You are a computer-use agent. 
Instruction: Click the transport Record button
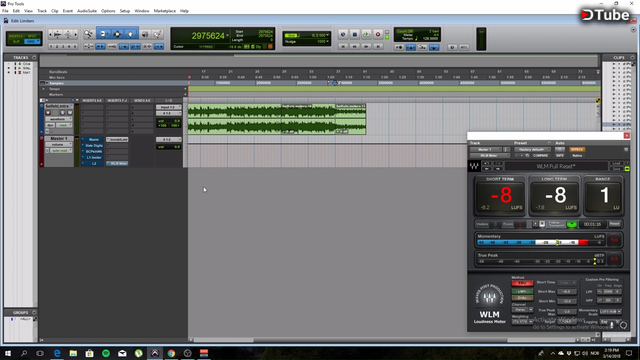[x=378, y=35]
